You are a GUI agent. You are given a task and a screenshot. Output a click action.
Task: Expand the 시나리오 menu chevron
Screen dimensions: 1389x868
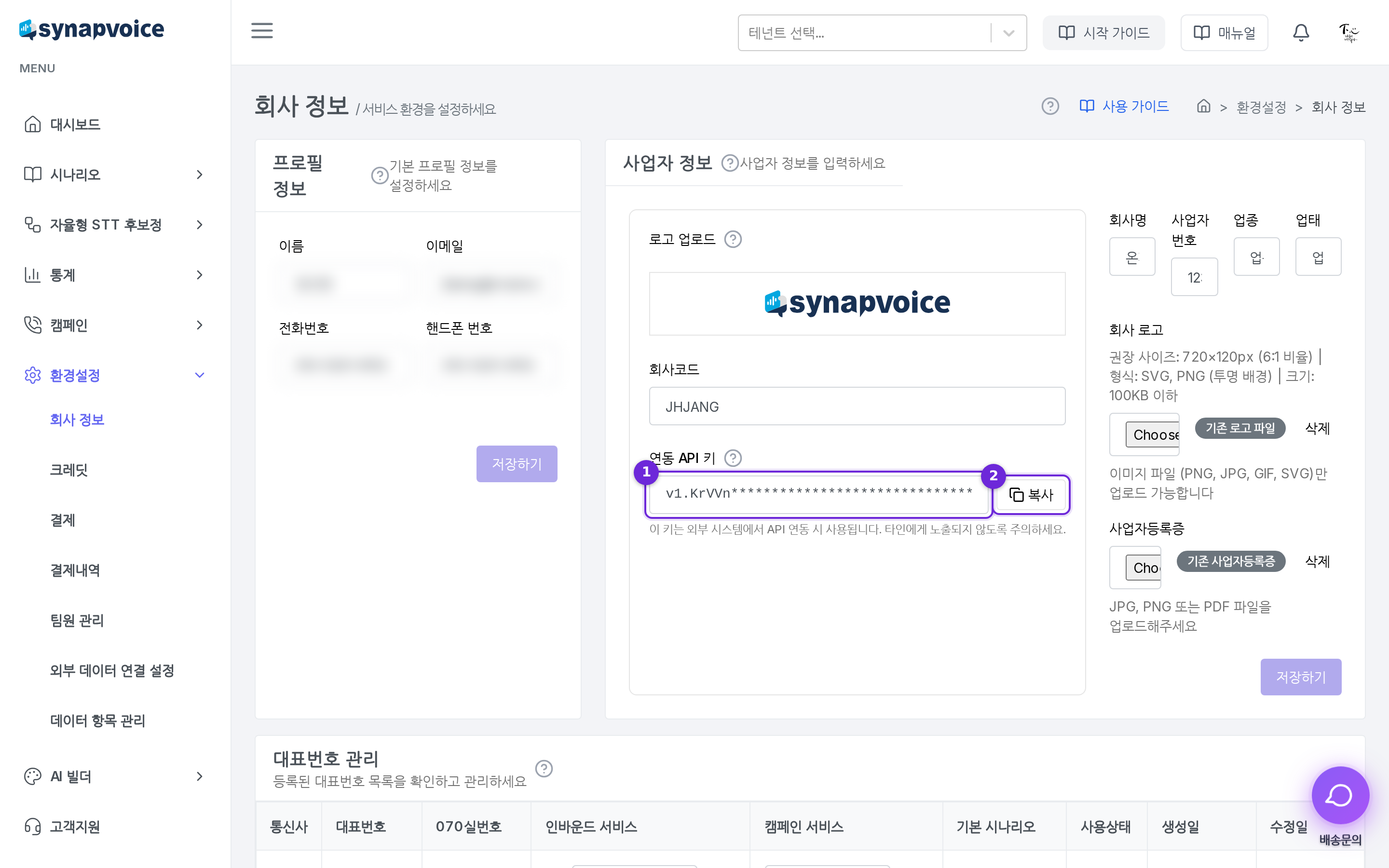pyautogui.click(x=199, y=175)
